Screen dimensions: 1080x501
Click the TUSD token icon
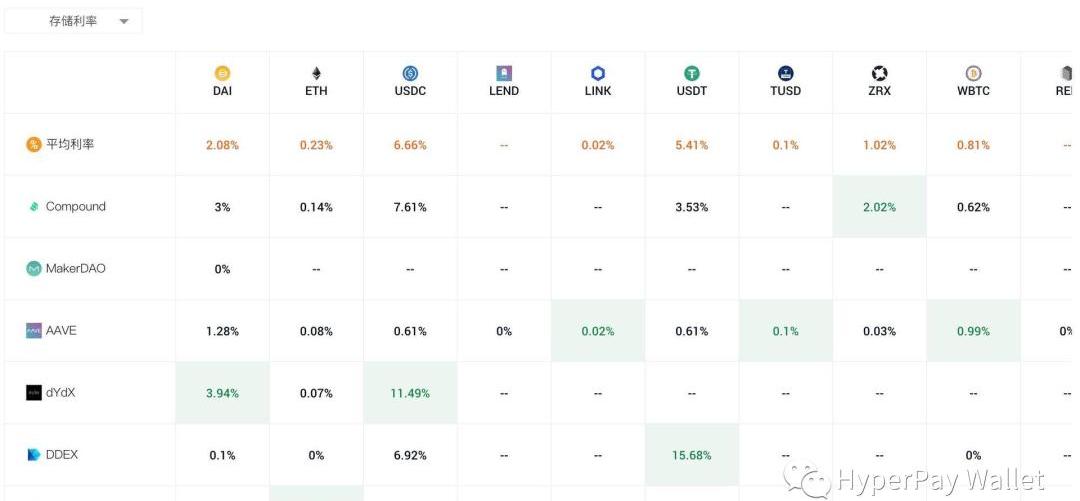(785, 73)
